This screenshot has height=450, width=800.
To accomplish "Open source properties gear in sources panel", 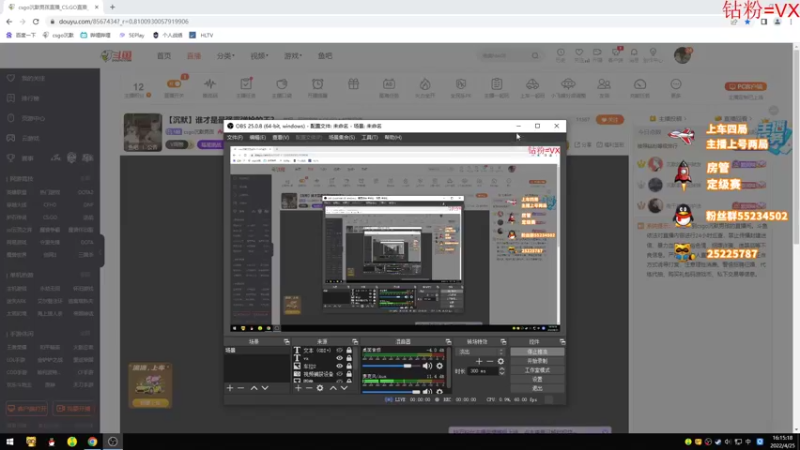I will 320,388.
